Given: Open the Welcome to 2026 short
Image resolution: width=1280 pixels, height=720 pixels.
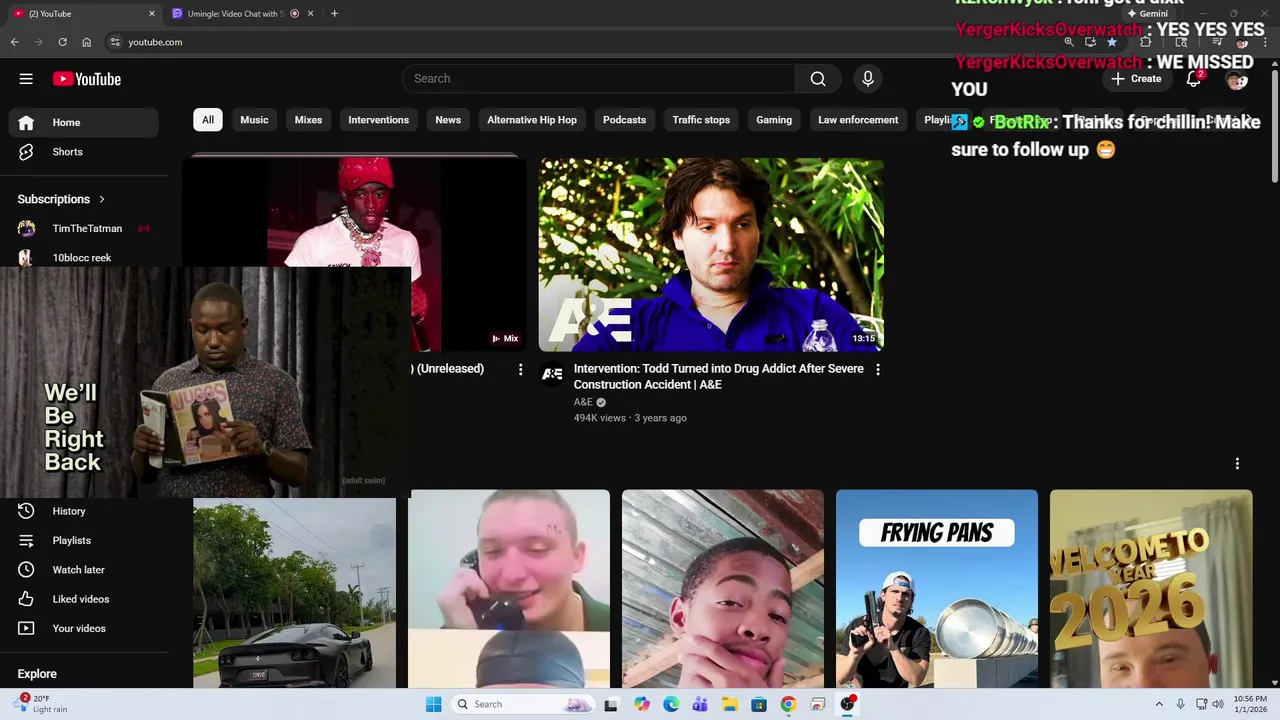Looking at the screenshot, I should (x=1151, y=589).
